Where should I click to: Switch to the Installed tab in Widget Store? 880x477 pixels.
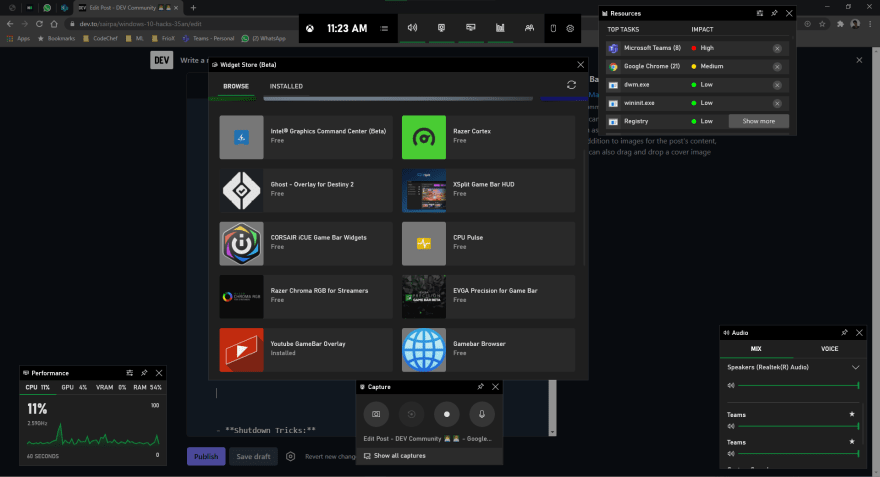tap(286, 86)
